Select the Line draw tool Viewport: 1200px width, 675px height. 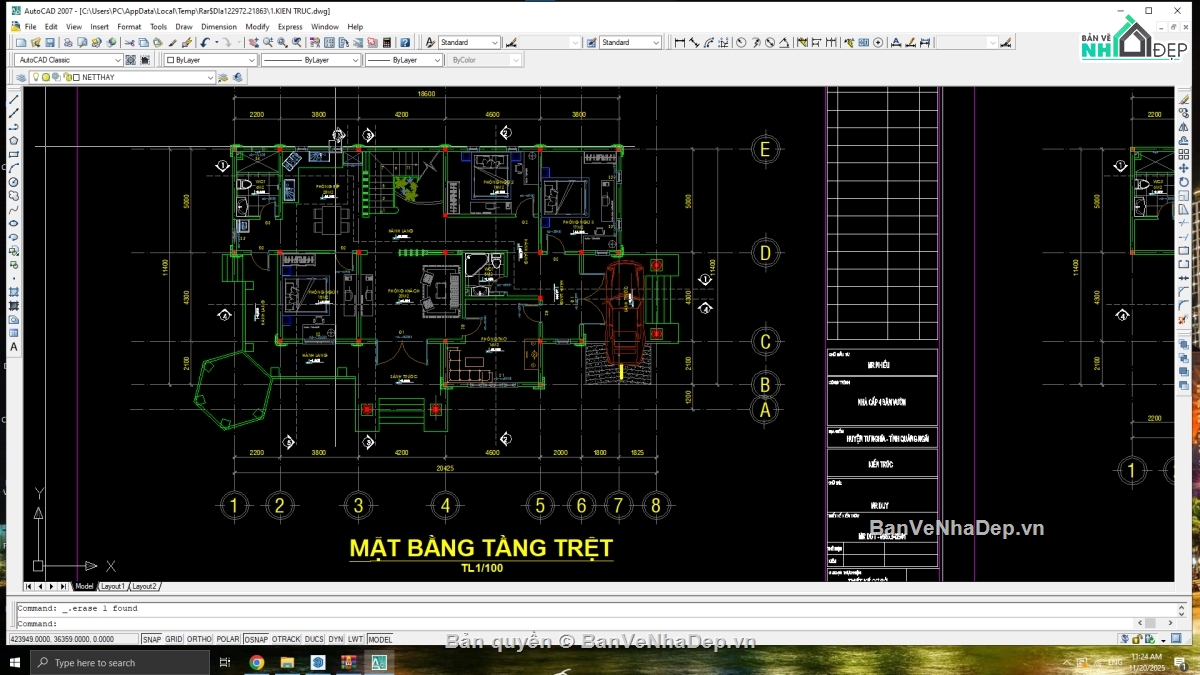[14, 100]
